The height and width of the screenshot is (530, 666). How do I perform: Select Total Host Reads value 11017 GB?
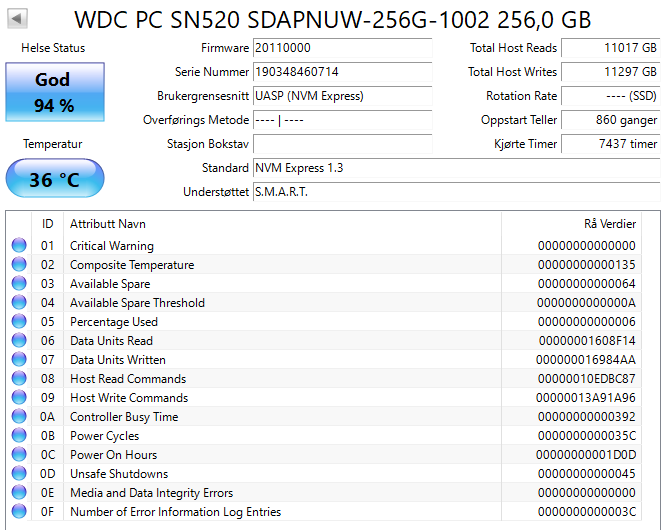tap(611, 48)
